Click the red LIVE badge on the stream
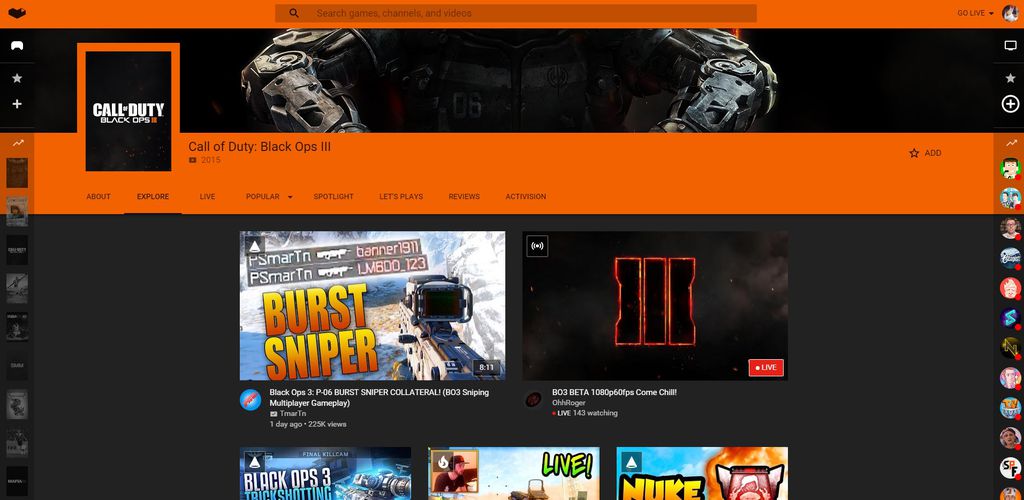 [x=766, y=367]
